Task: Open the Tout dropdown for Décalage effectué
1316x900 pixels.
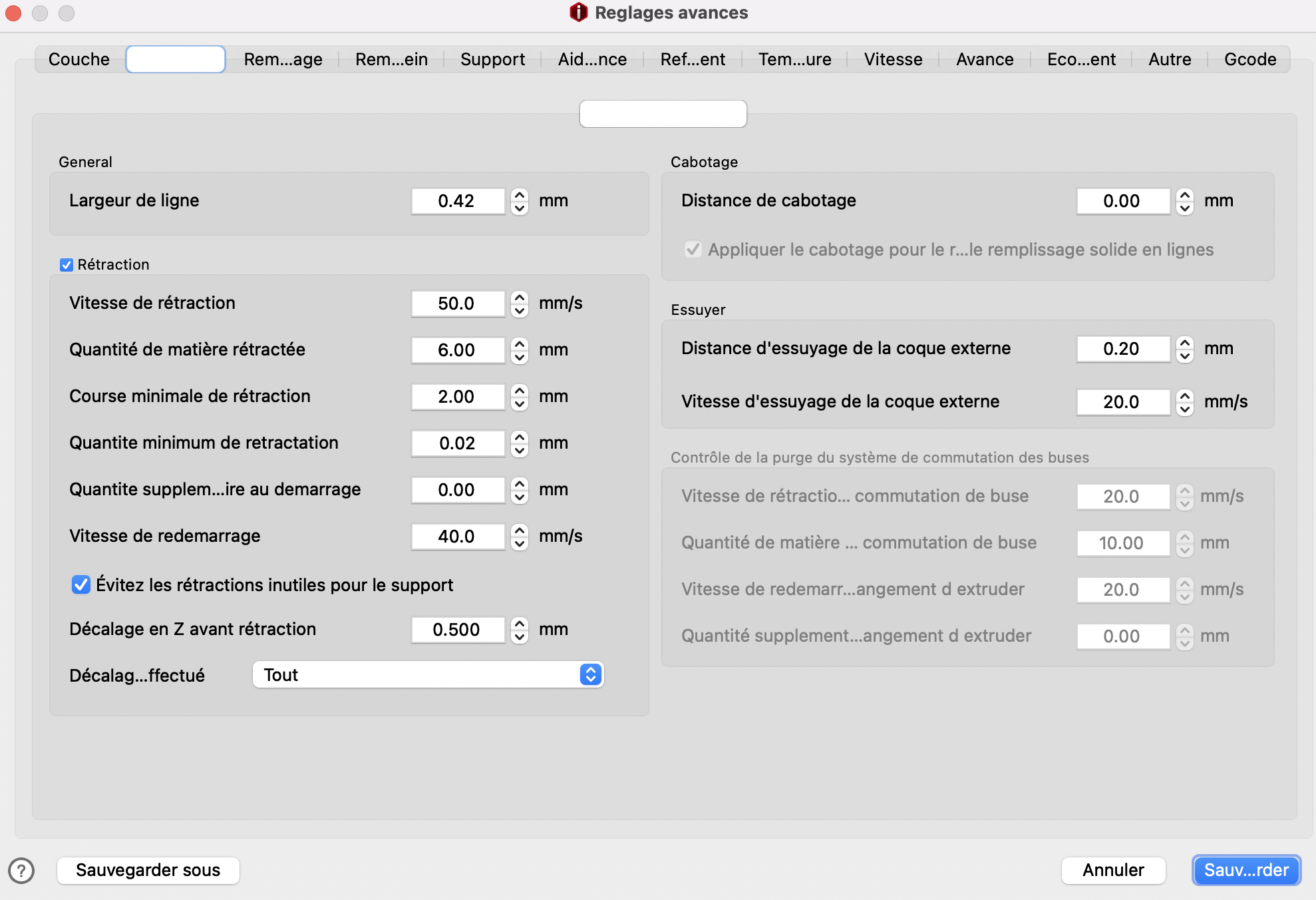Action: 428,675
